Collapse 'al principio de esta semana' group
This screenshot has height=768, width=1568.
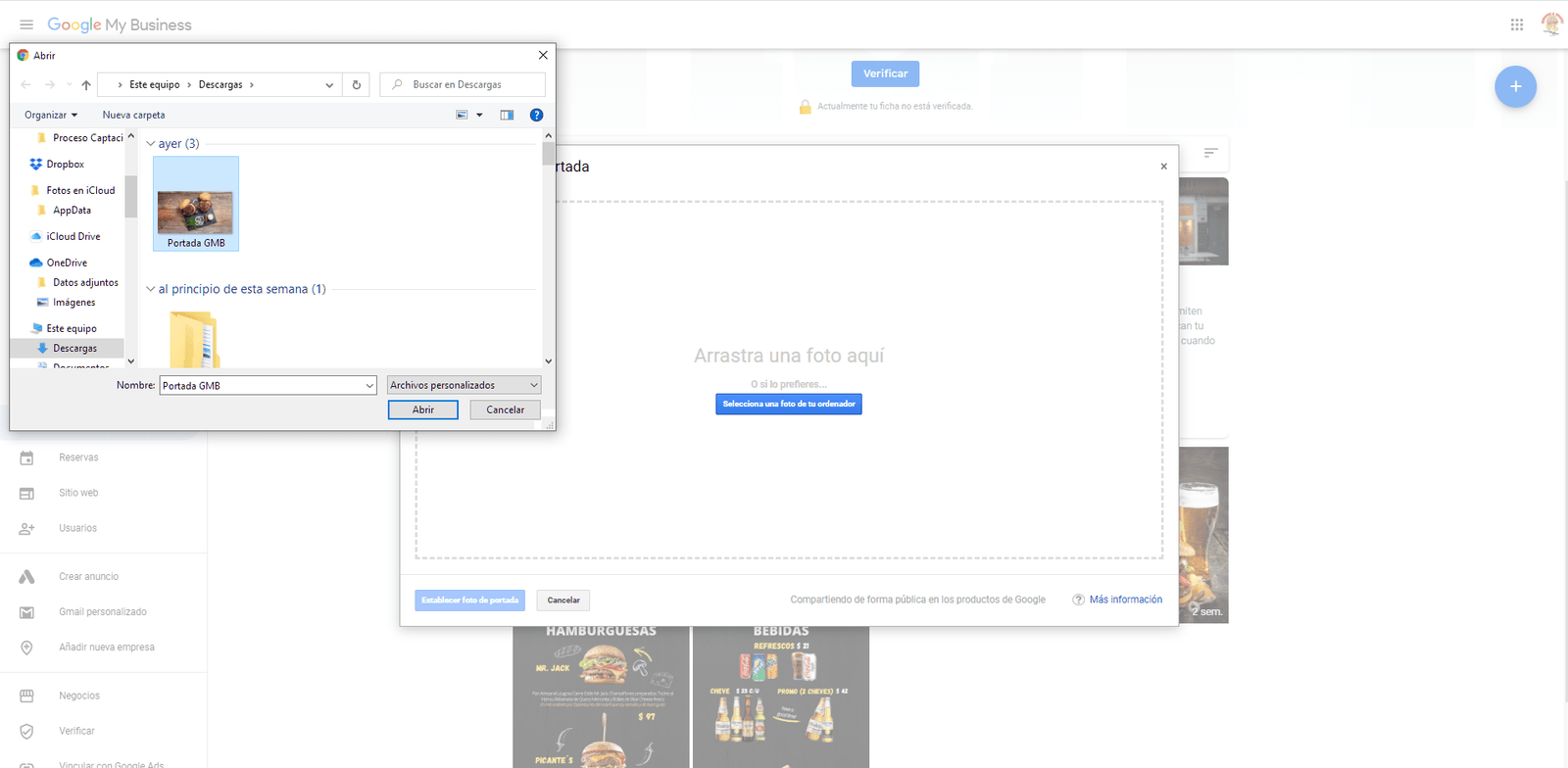coord(151,289)
